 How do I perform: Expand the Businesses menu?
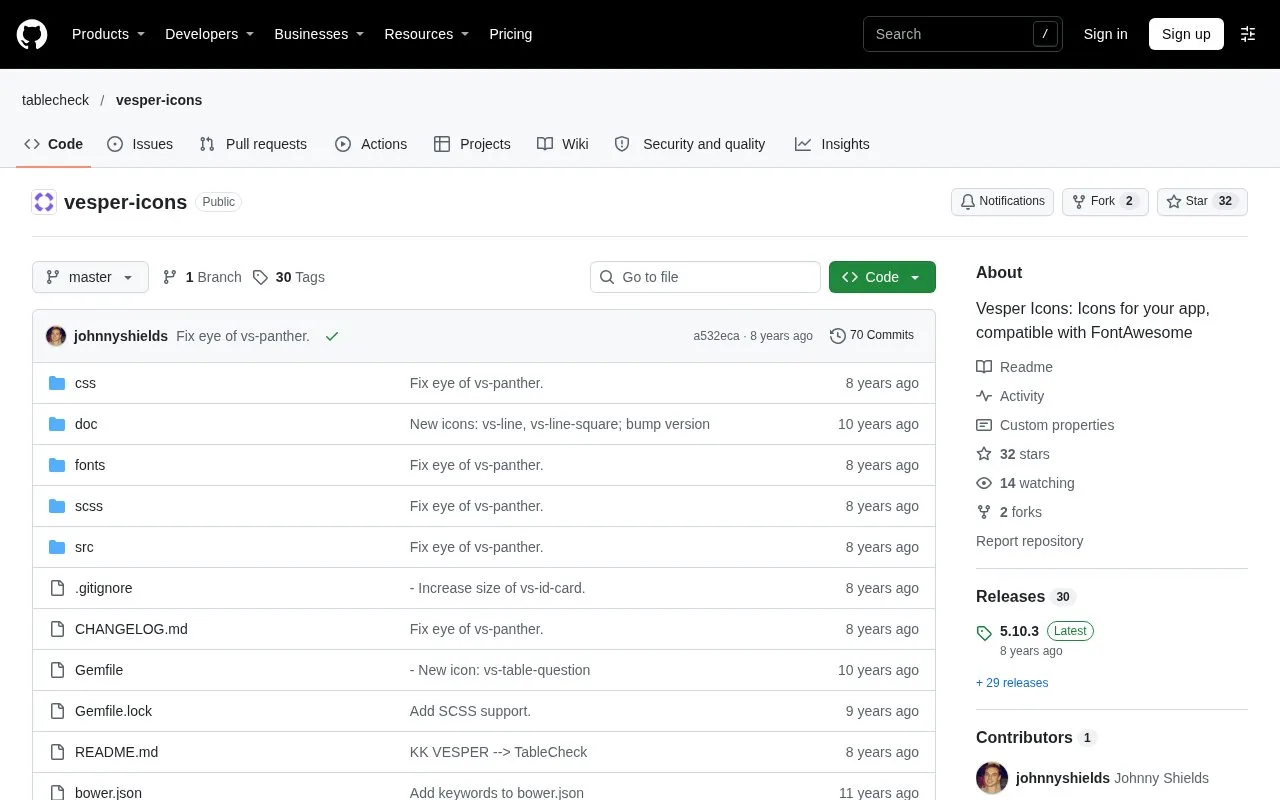[319, 34]
